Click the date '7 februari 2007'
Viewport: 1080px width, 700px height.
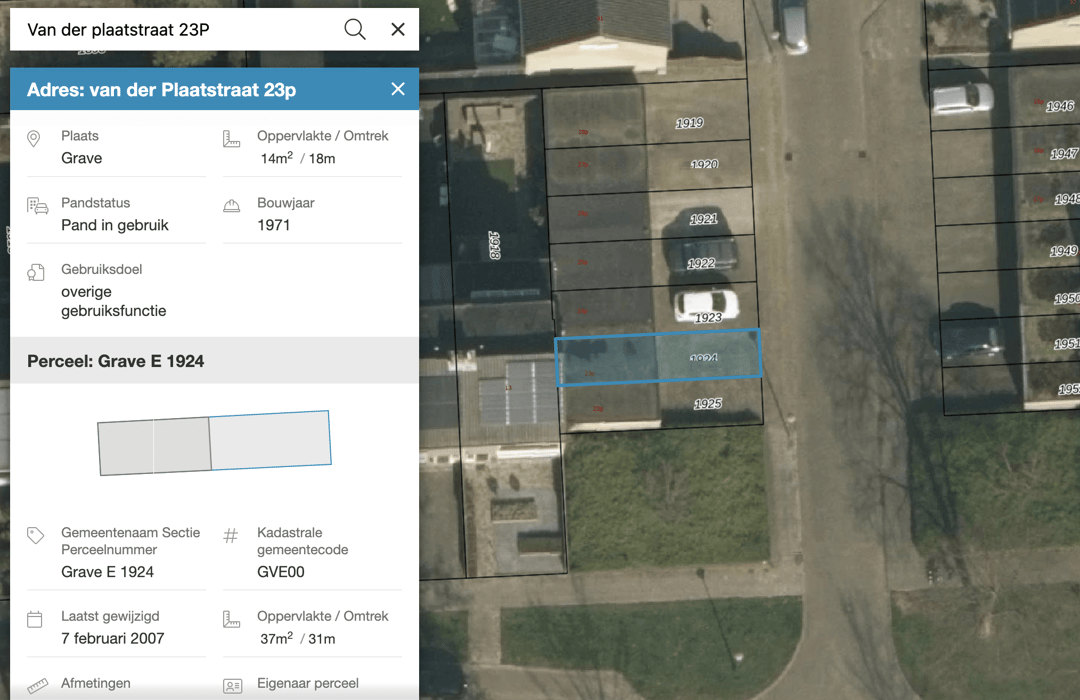[112, 639]
